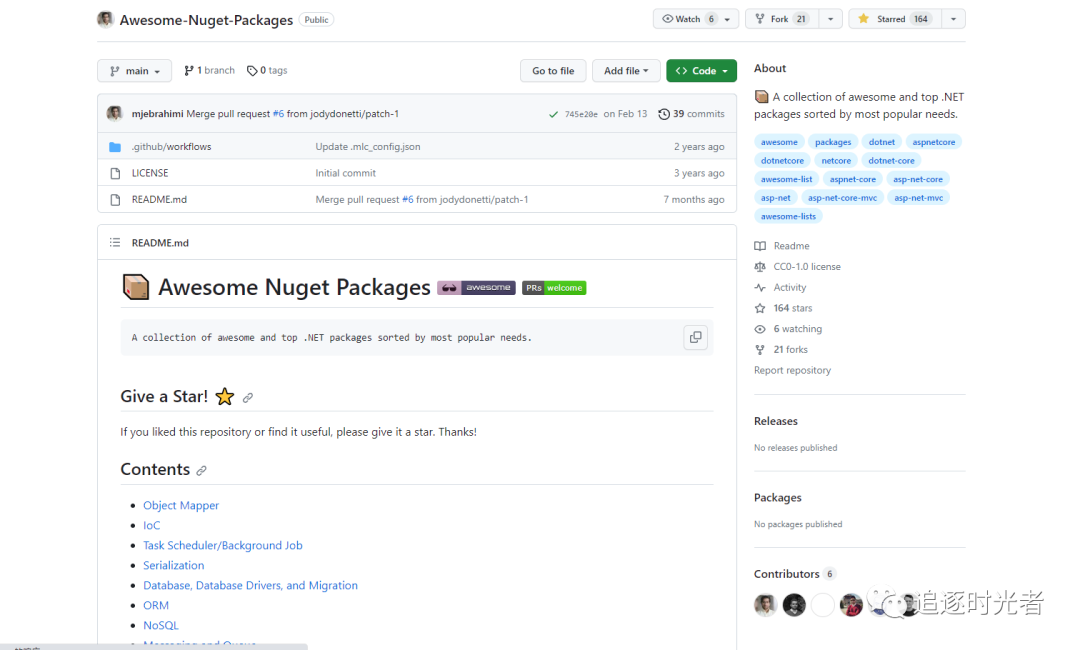
Task: Select the awesome-list topic tag
Action: coord(786,179)
